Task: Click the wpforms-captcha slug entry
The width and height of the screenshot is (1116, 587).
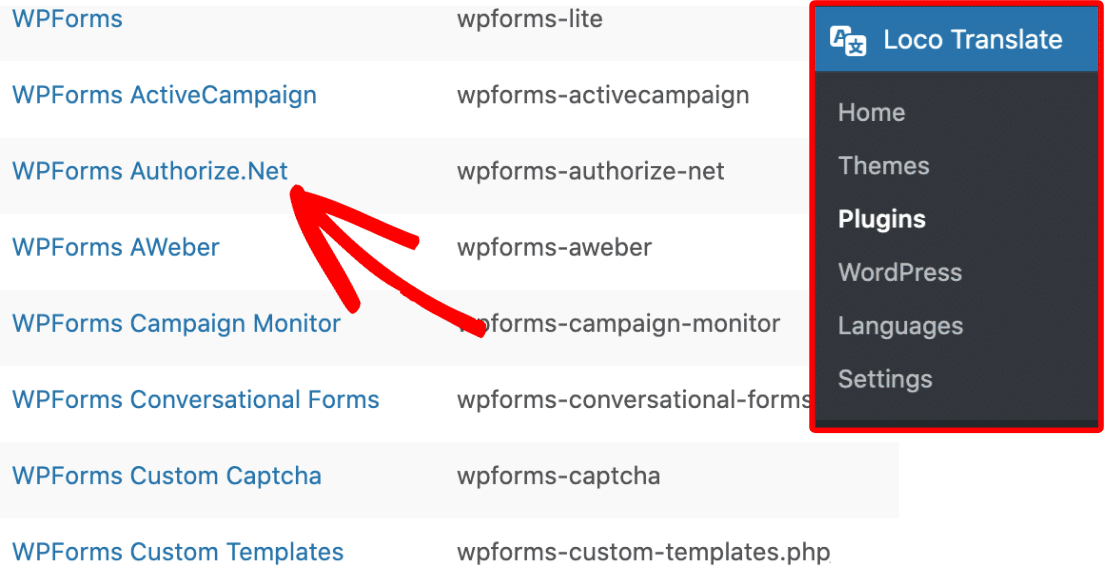Action: click(559, 475)
